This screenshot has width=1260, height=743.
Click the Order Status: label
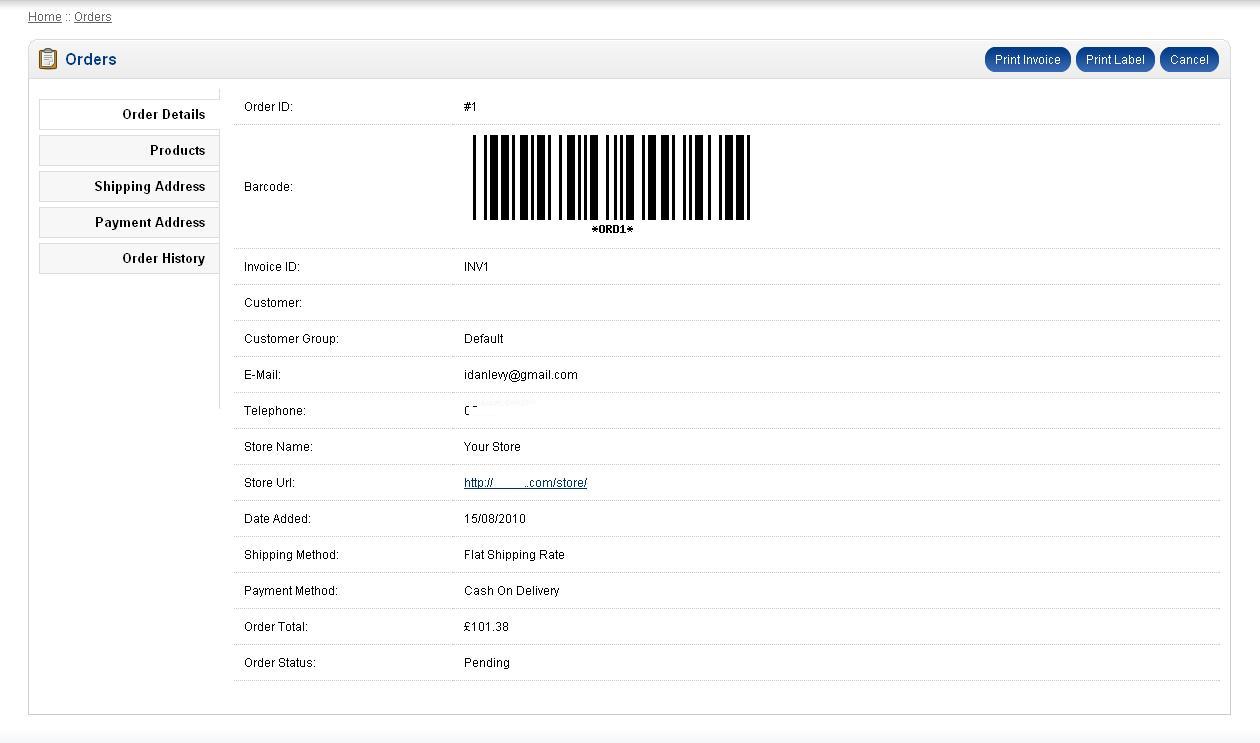tap(280, 663)
